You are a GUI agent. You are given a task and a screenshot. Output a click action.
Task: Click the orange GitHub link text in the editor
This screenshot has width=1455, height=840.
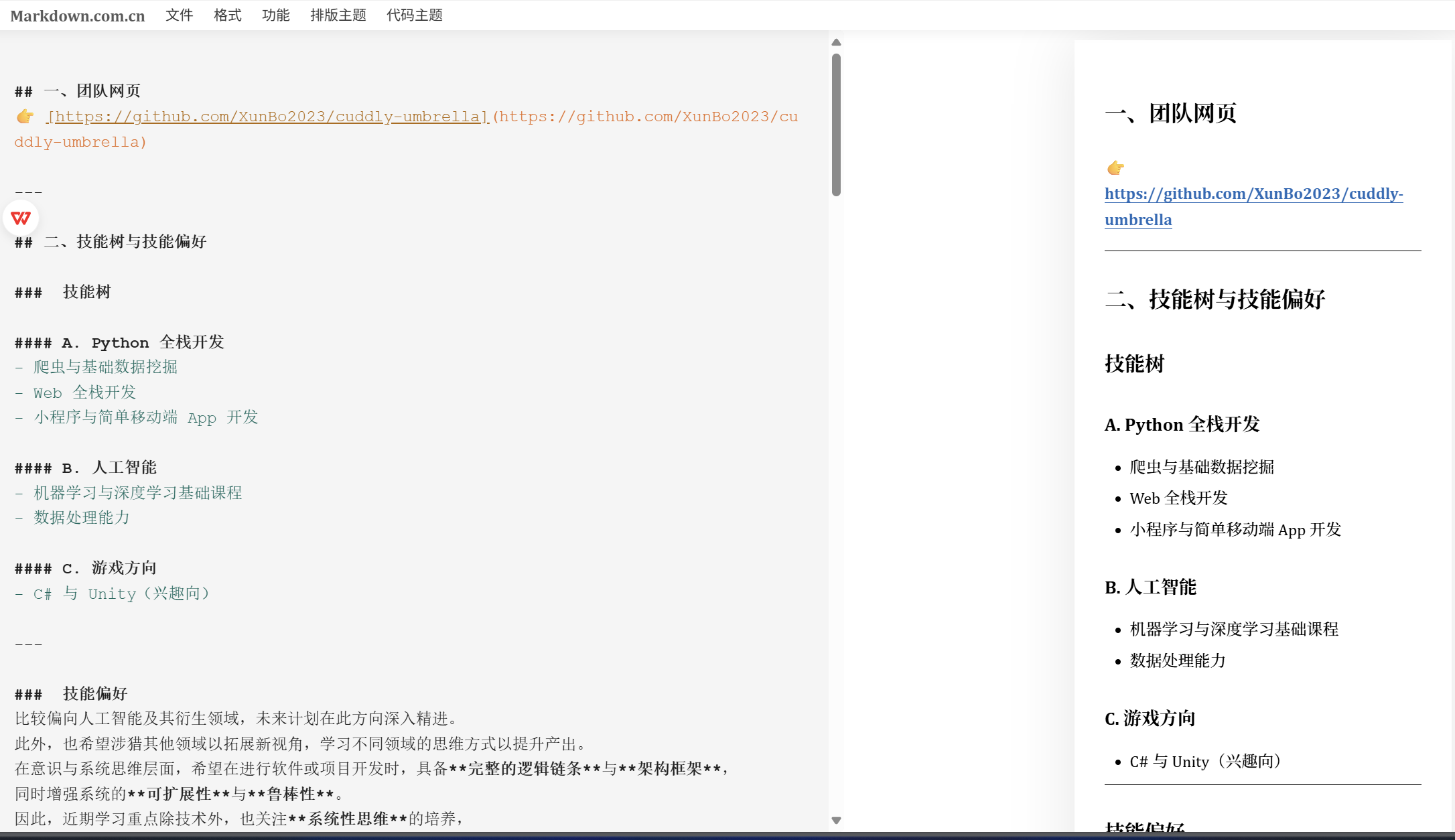(268, 117)
